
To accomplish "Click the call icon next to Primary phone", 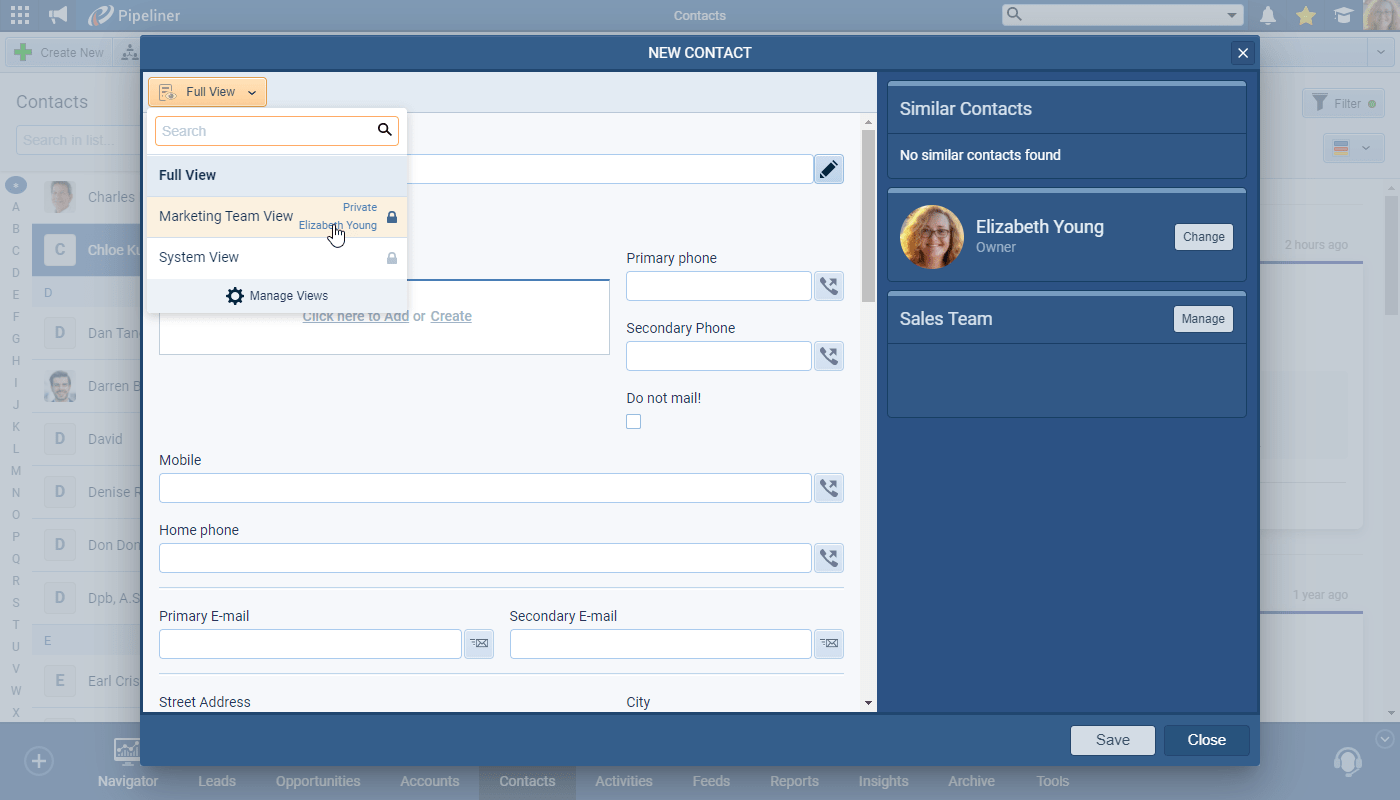I will click(828, 286).
